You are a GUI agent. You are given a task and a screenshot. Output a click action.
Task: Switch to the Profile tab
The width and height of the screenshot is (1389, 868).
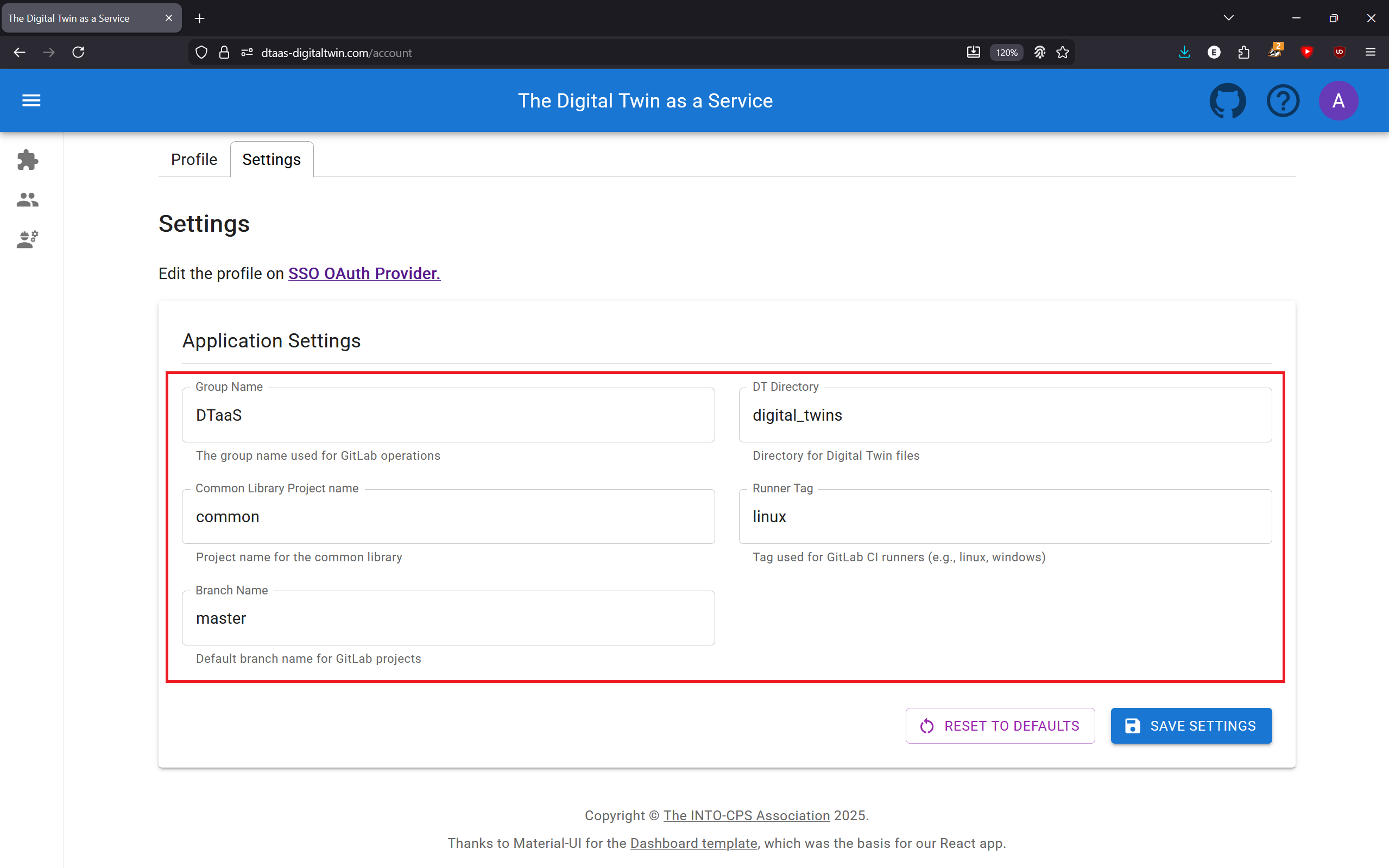click(x=193, y=160)
